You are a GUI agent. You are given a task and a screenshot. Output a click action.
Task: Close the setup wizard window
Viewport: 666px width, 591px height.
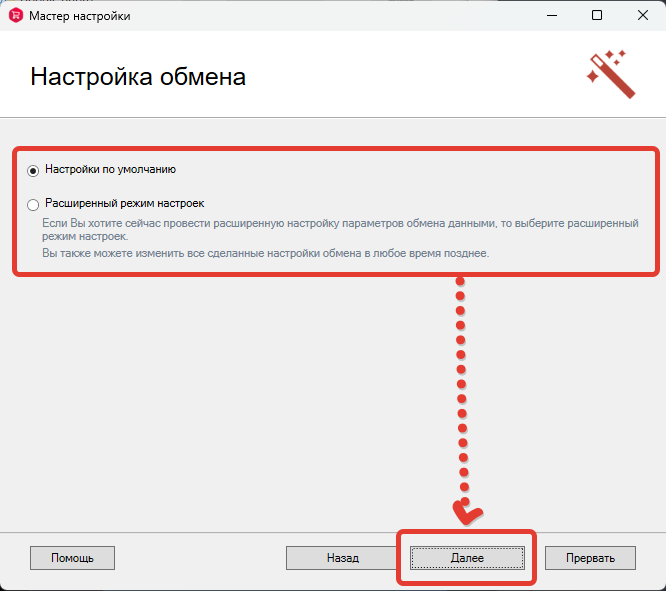click(642, 16)
